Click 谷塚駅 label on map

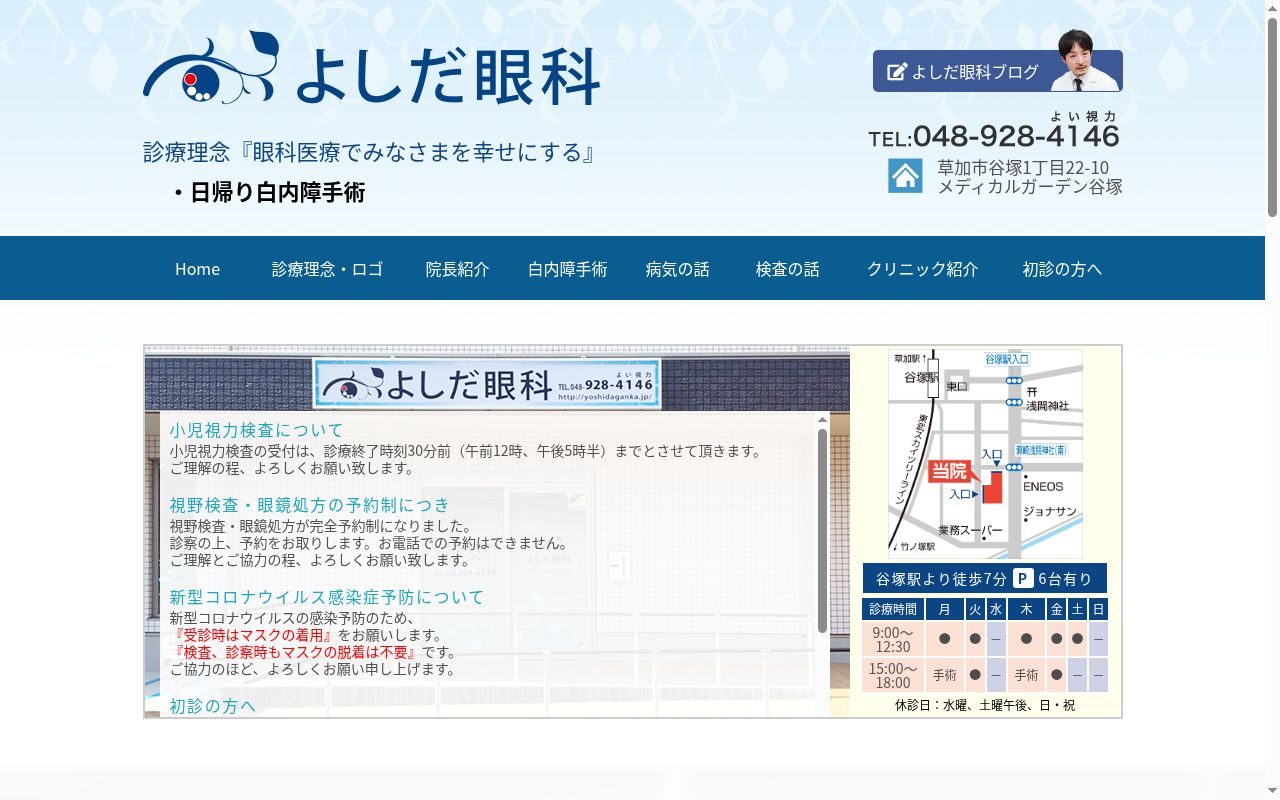click(x=921, y=378)
